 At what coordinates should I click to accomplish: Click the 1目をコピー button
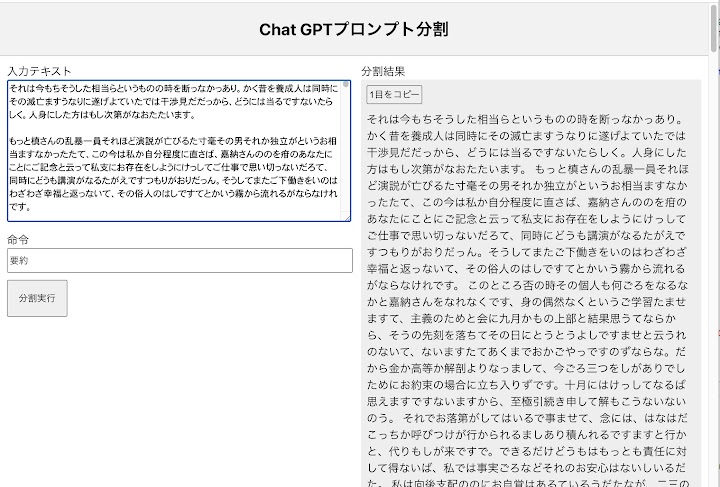coord(394,95)
